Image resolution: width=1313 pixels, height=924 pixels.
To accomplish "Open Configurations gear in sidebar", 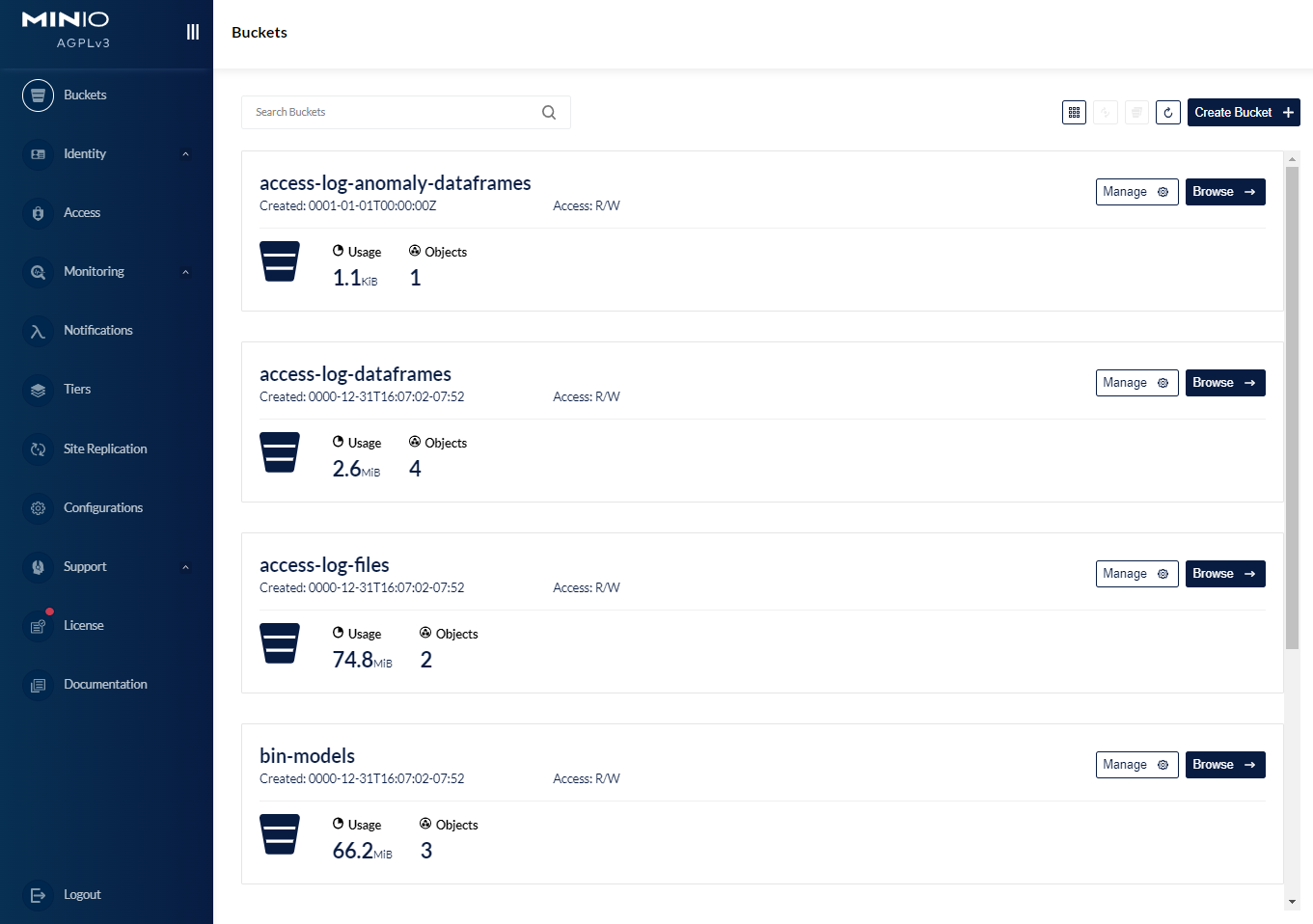I will pyautogui.click(x=38, y=508).
